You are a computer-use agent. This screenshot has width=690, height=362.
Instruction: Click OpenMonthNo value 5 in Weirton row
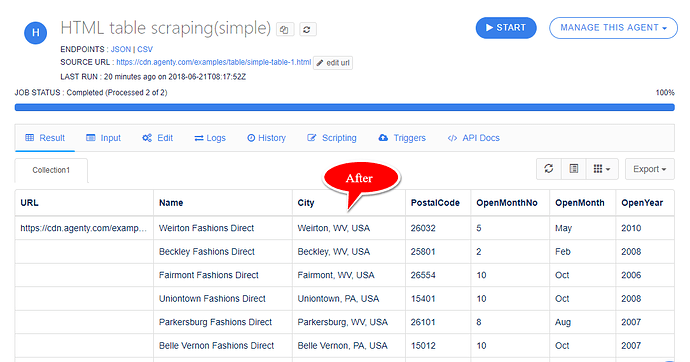tap(510, 228)
